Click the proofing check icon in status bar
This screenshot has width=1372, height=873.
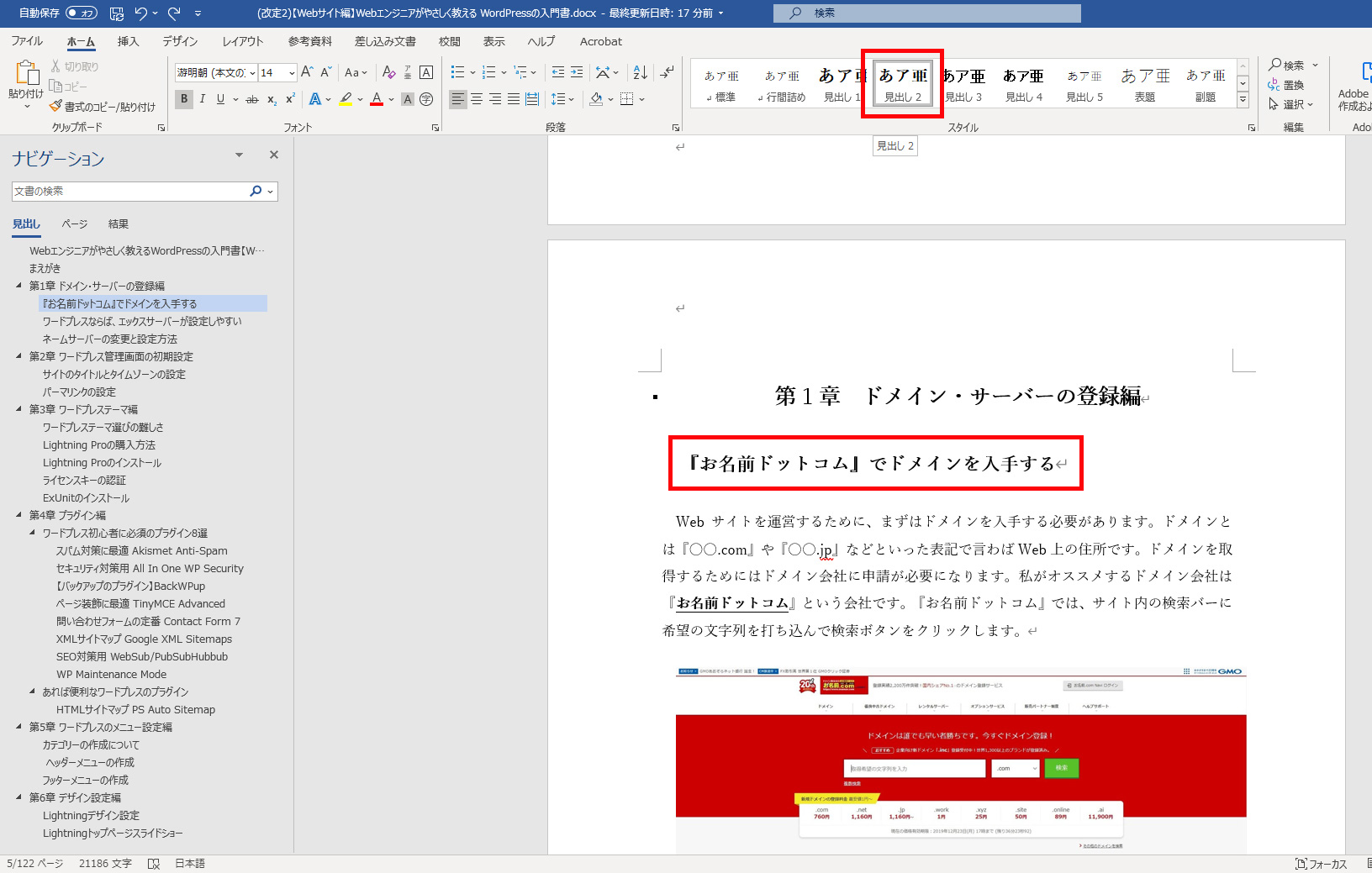pyautogui.click(x=154, y=864)
